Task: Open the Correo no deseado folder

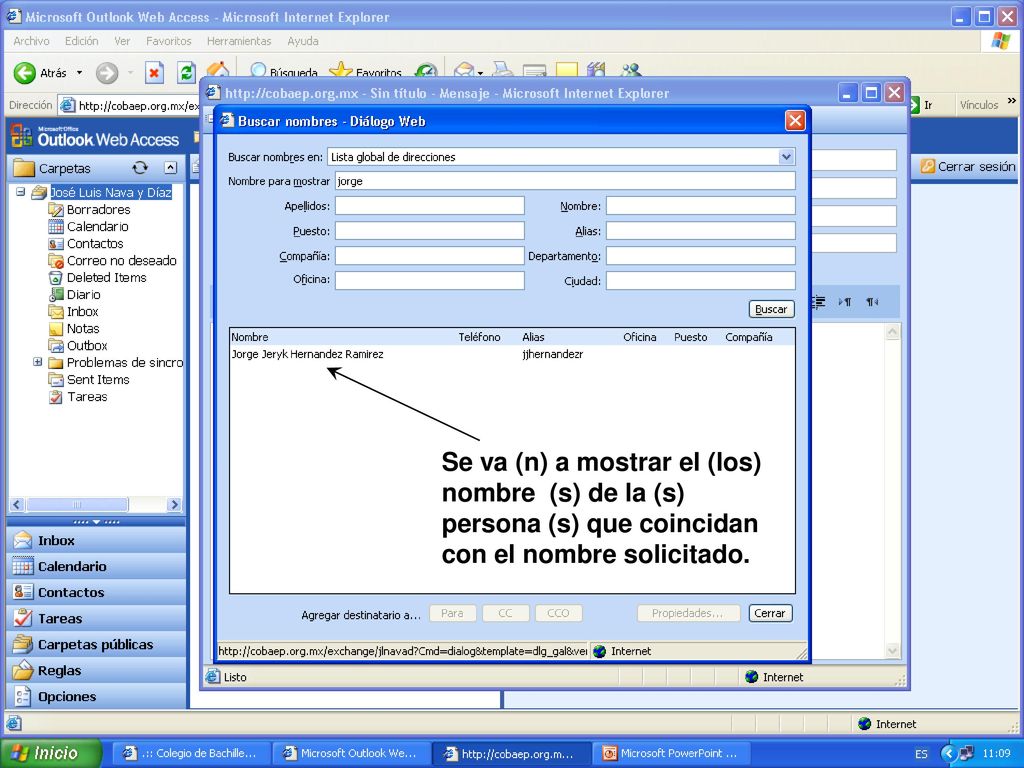Action: coord(121,261)
